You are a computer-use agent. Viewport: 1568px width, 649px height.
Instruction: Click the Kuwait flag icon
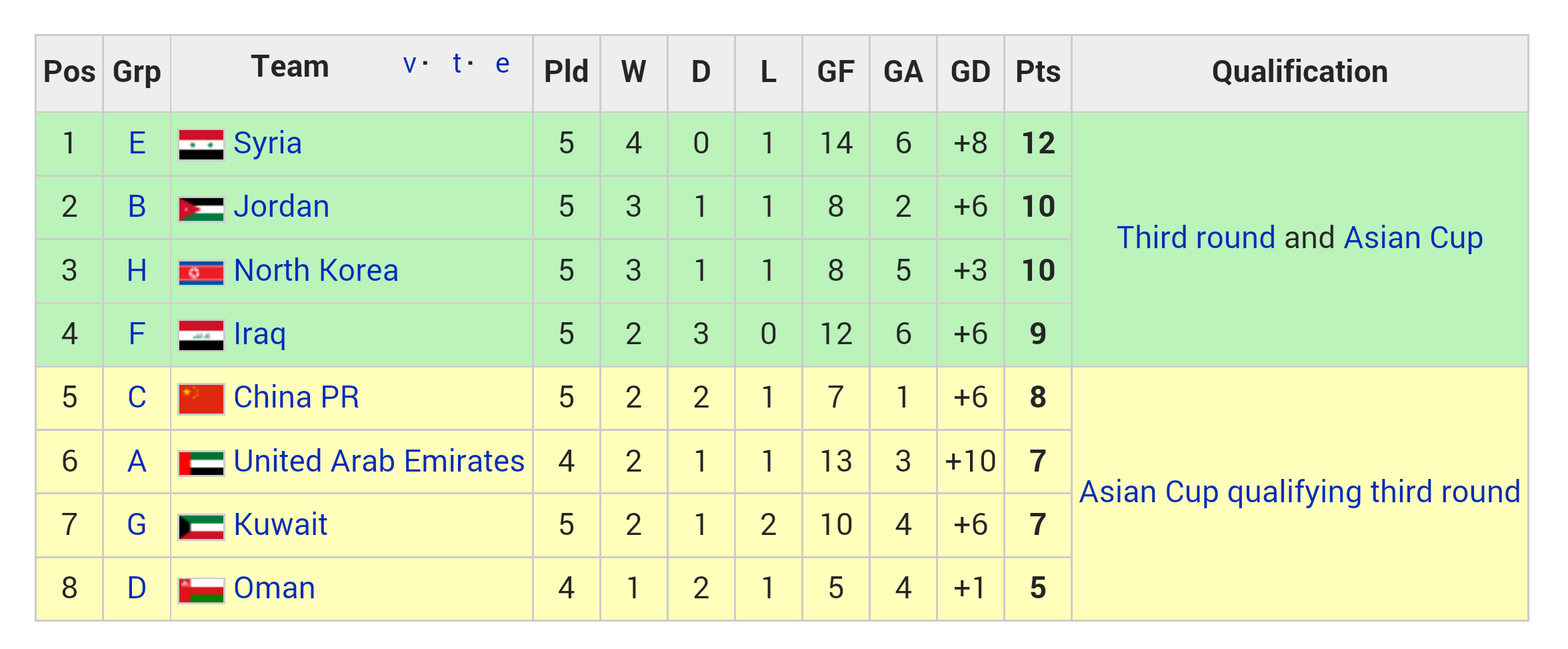(x=201, y=526)
